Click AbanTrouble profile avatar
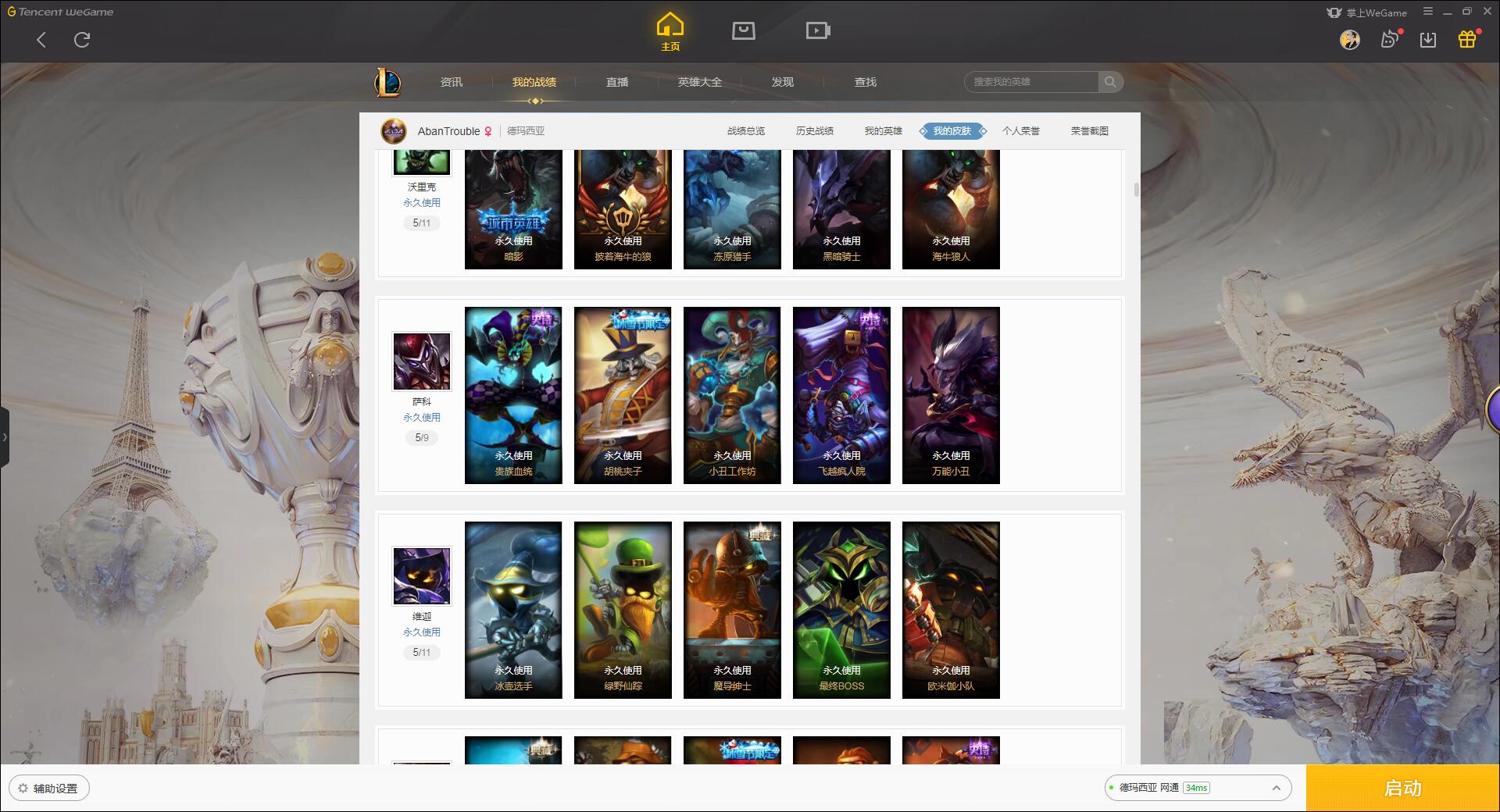This screenshot has height=812, width=1500. coord(394,131)
